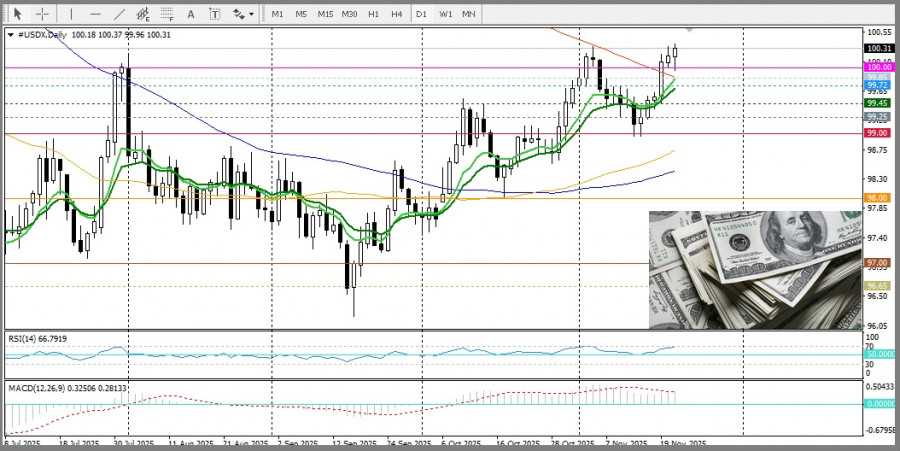Screen dimensions: 900x451
Task: Enable the H4 timeframe
Action: [x=397, y=14]
